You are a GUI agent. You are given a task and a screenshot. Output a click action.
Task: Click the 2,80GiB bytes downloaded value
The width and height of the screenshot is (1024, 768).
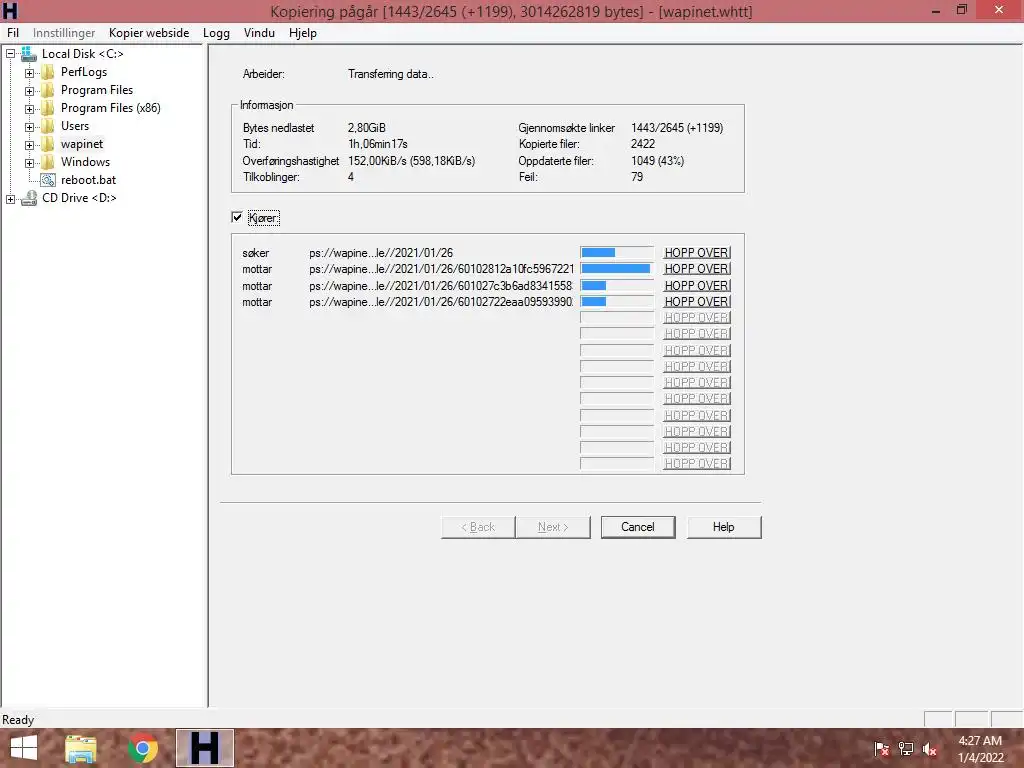(x=367, y=128)
